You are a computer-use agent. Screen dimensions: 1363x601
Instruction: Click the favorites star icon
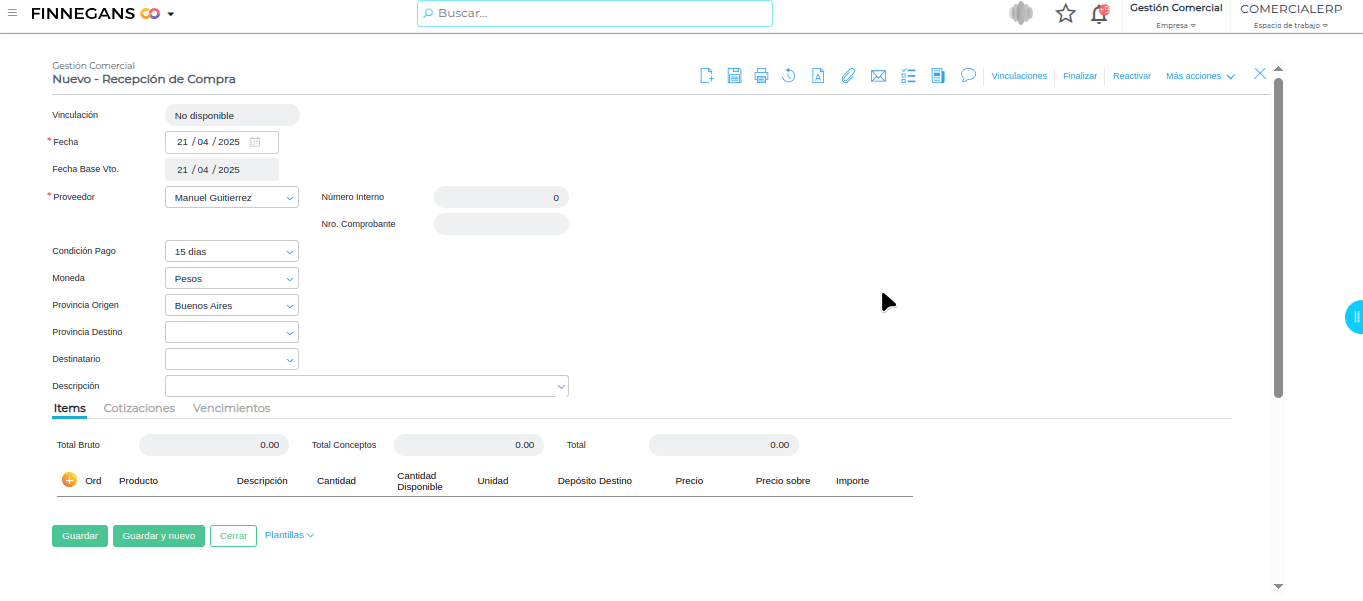tap(1066, 14)
